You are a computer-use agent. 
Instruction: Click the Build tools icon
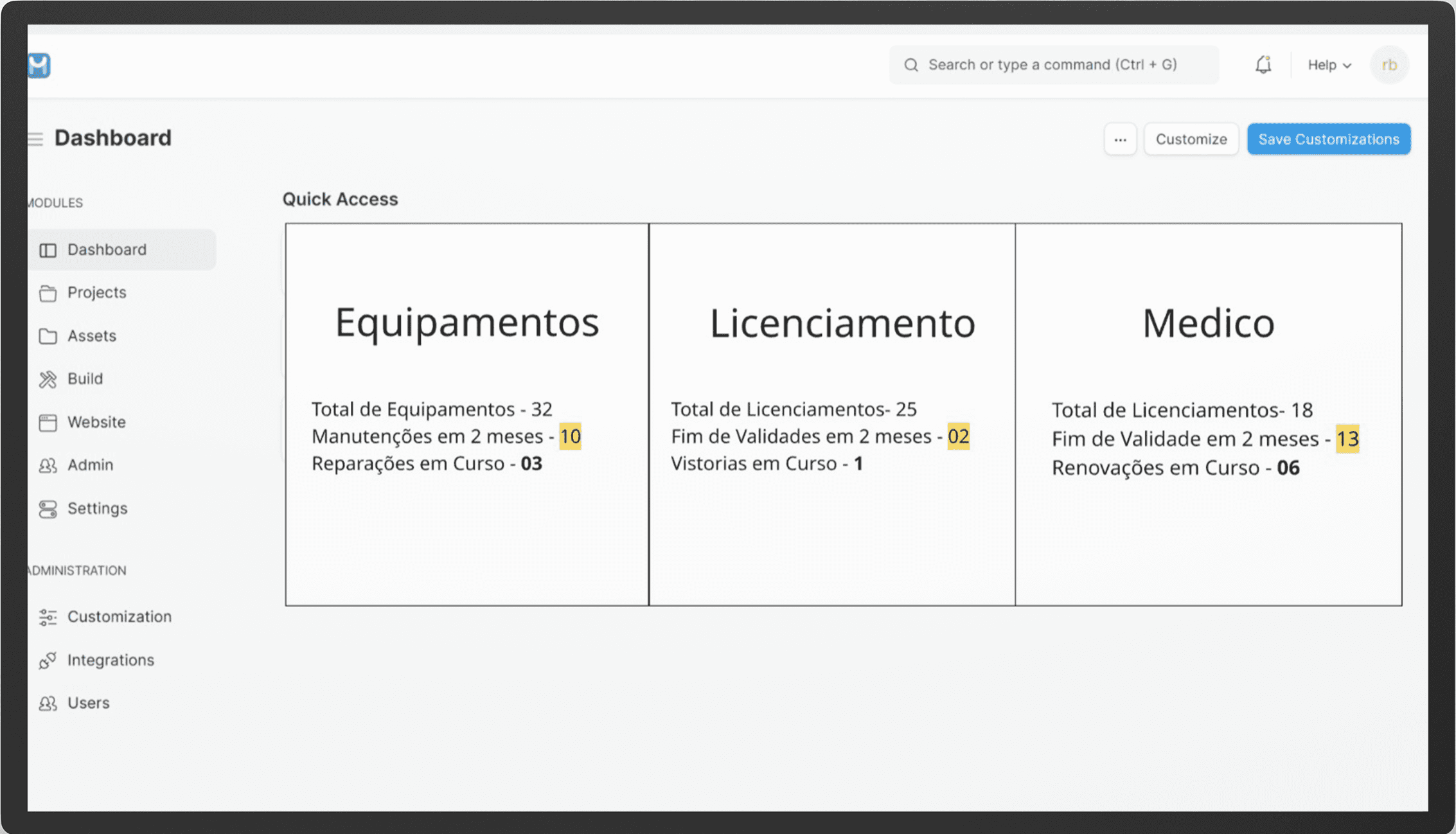(48, 379)
